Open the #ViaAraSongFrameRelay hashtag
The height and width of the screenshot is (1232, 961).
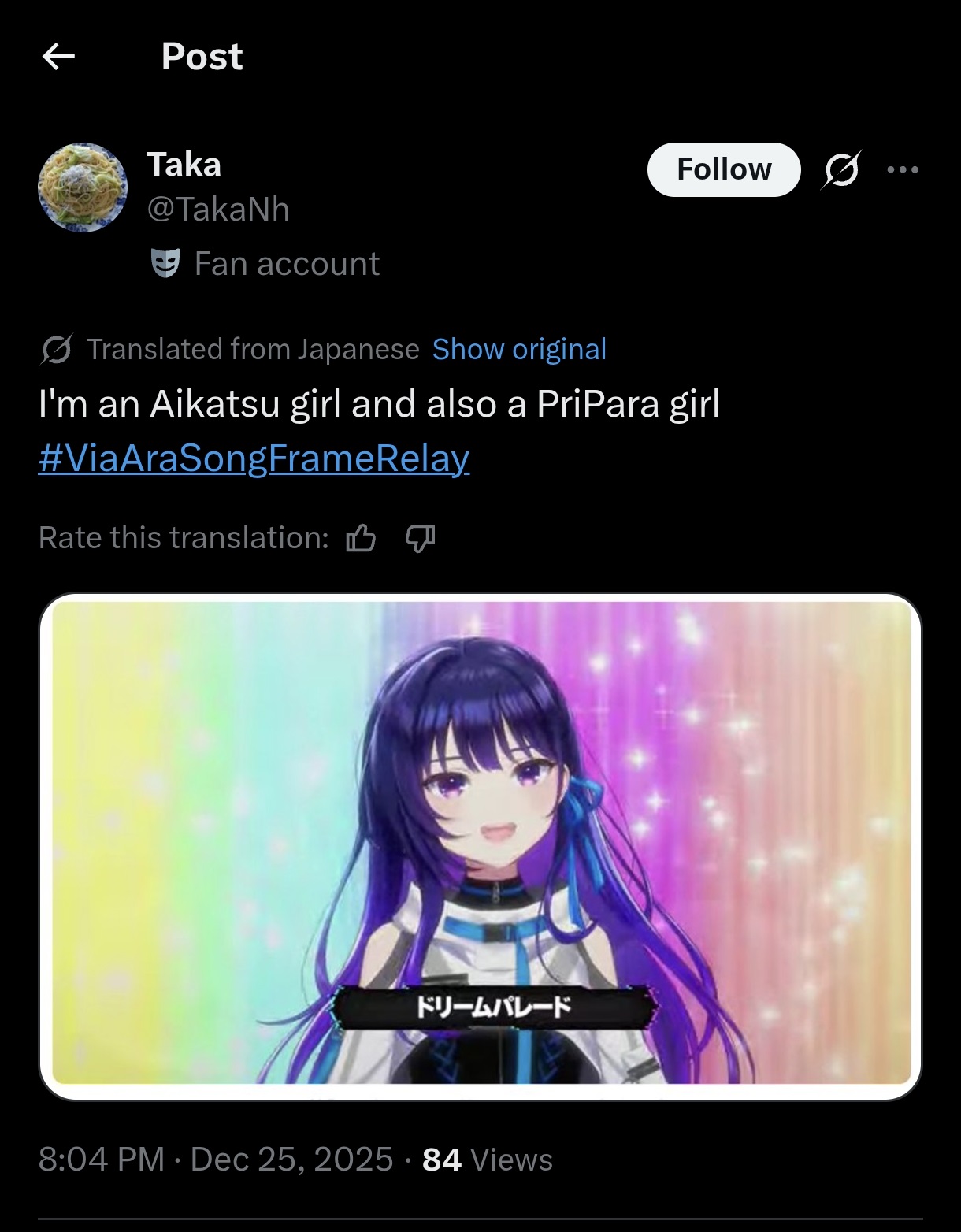click(x=254, y=458)
